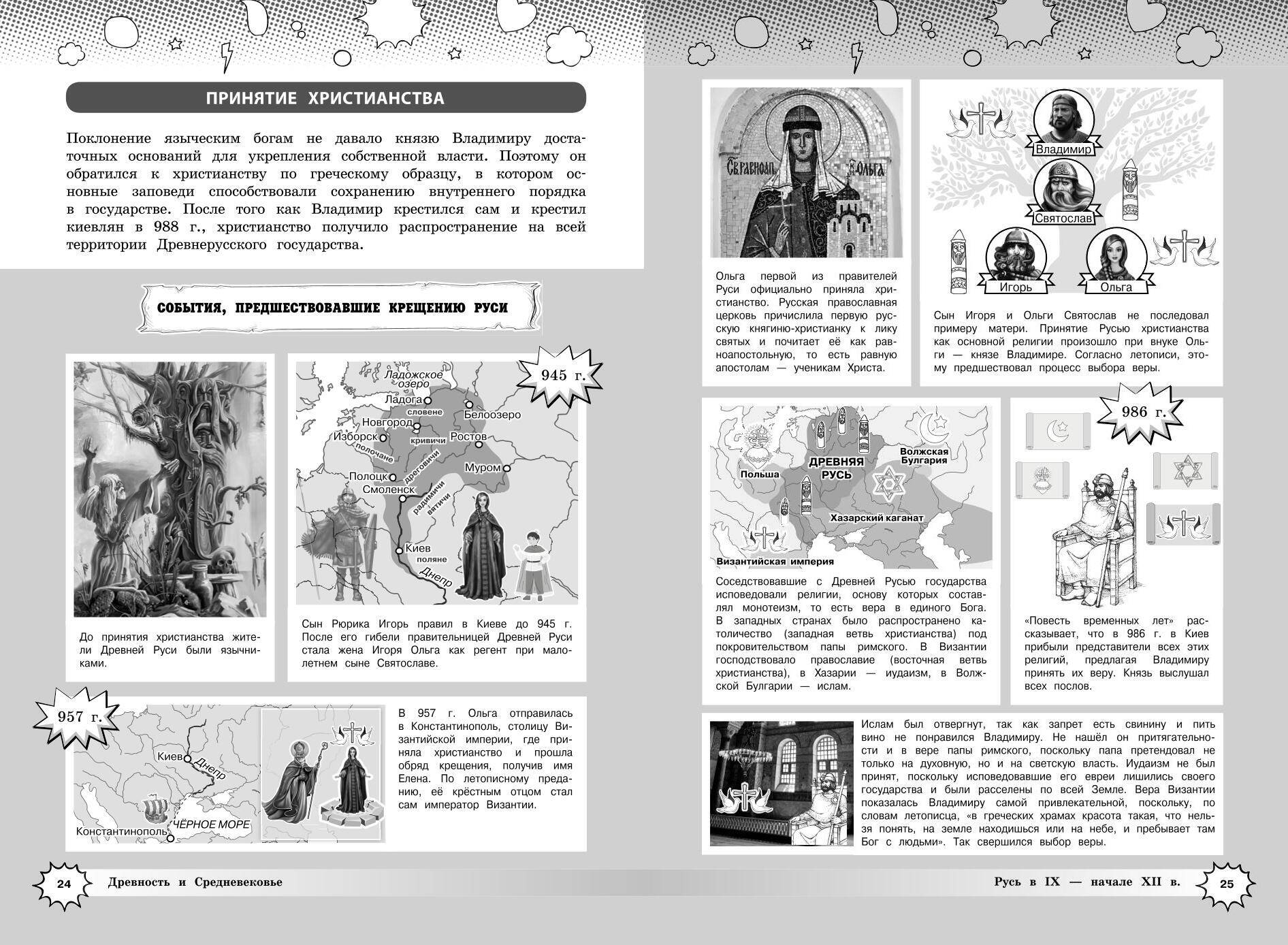This screenshot has width=1288, height=945.
Task: Open the pagan idol worship painting
Action: tap(170, 489)
